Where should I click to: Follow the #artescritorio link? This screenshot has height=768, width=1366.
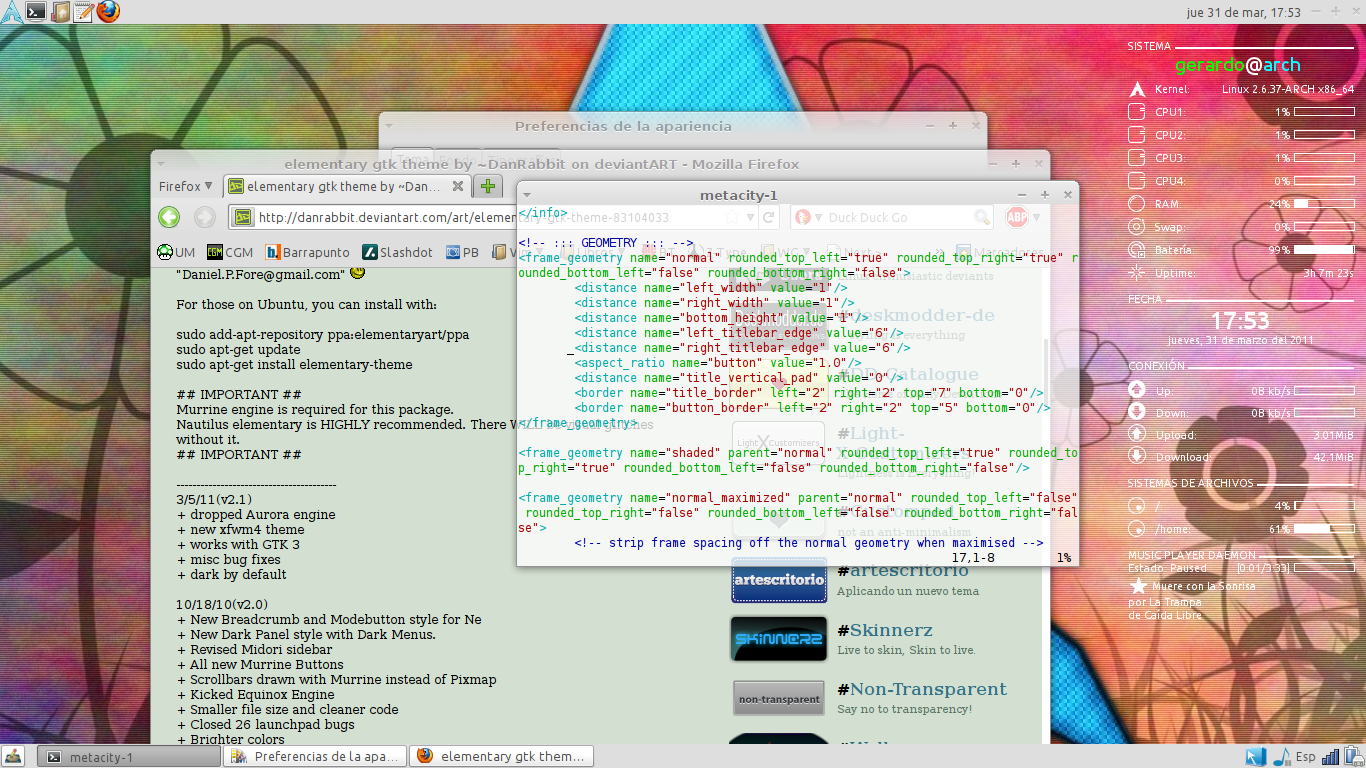point(902,570)
